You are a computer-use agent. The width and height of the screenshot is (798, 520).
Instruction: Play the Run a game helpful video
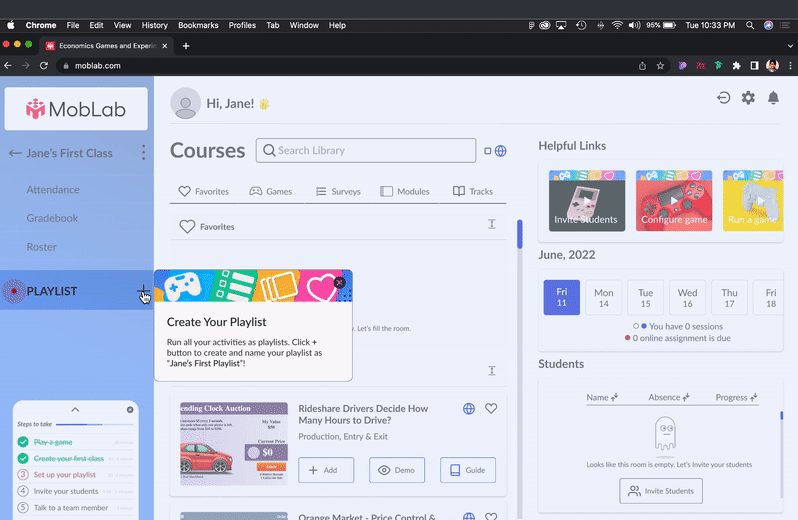[x=753, y=201]
